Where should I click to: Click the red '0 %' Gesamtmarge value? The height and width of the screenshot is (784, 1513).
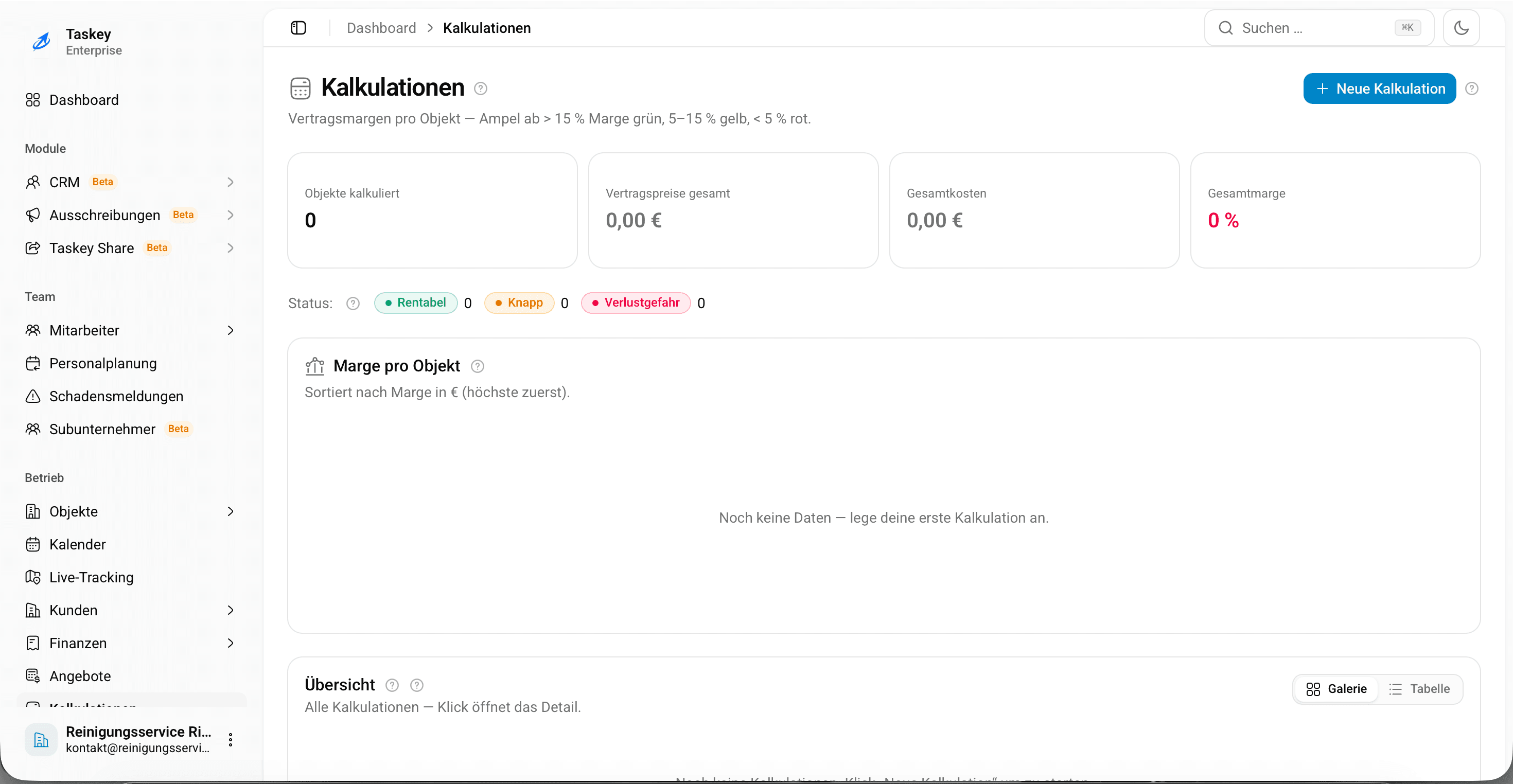click(x=1223, y=220)
